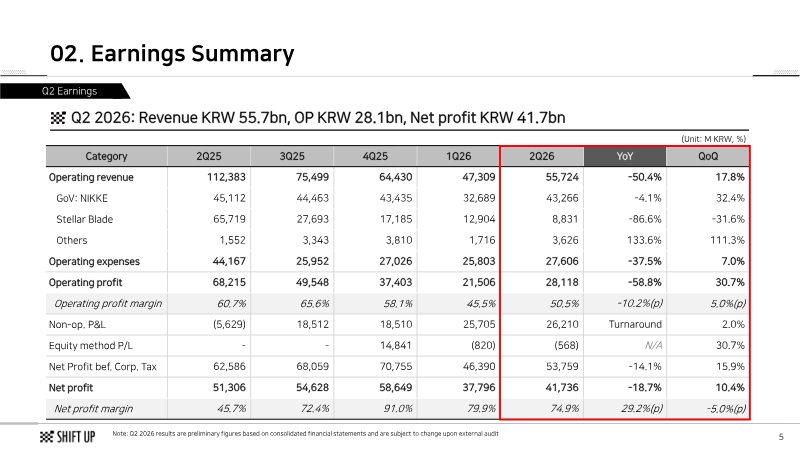Screen dimensions: 800x450
Task: Click the 91.0% net margin value
Action: pos(397,409)
